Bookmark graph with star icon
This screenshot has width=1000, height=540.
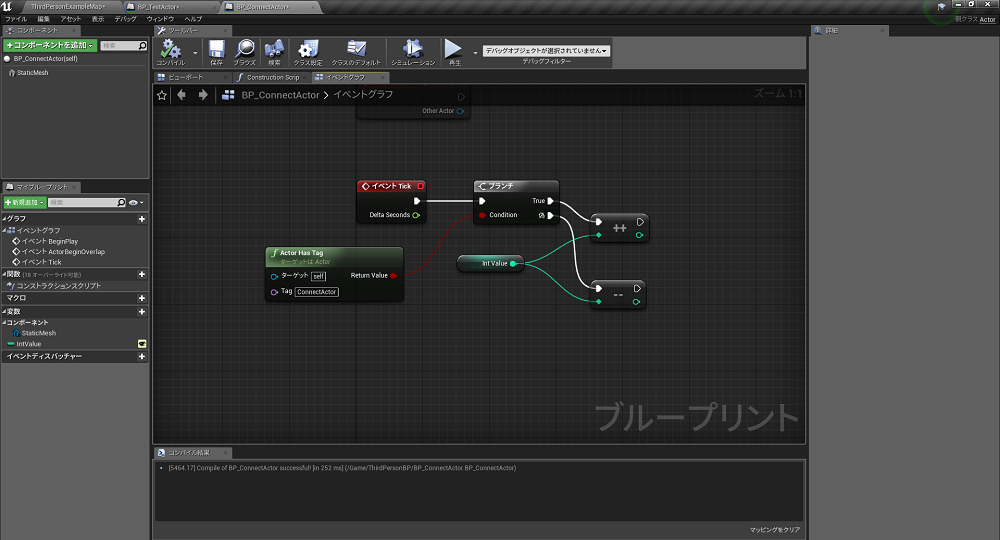pos(162,95)
